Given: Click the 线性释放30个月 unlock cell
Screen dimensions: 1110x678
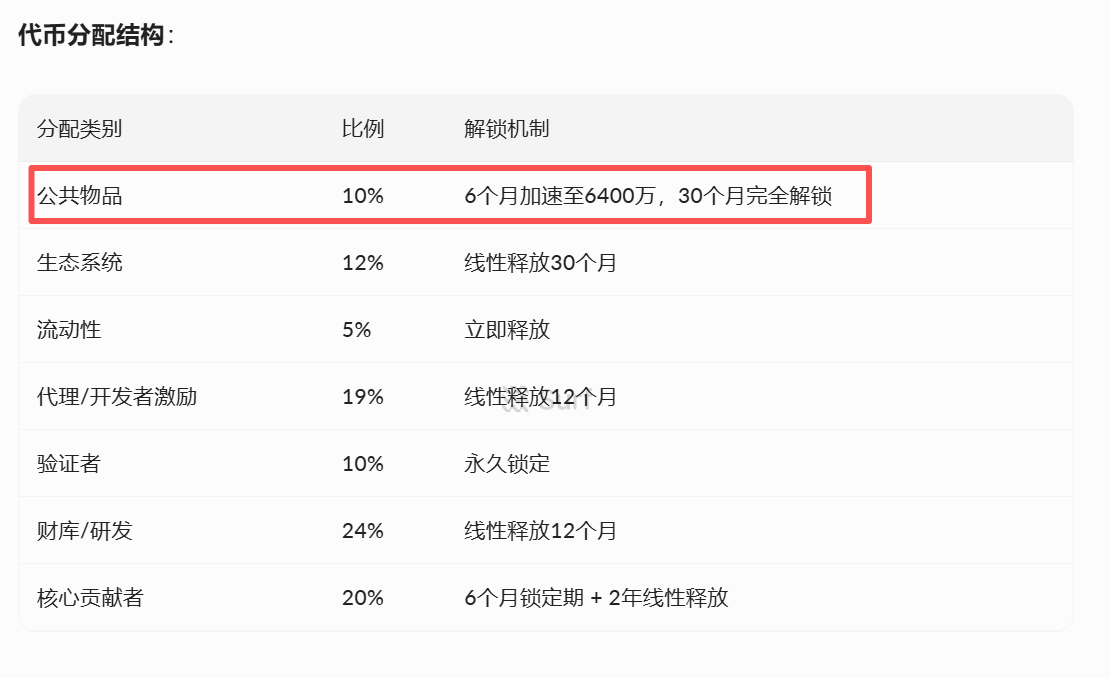Looking at the screenshot, I should 540,263.
